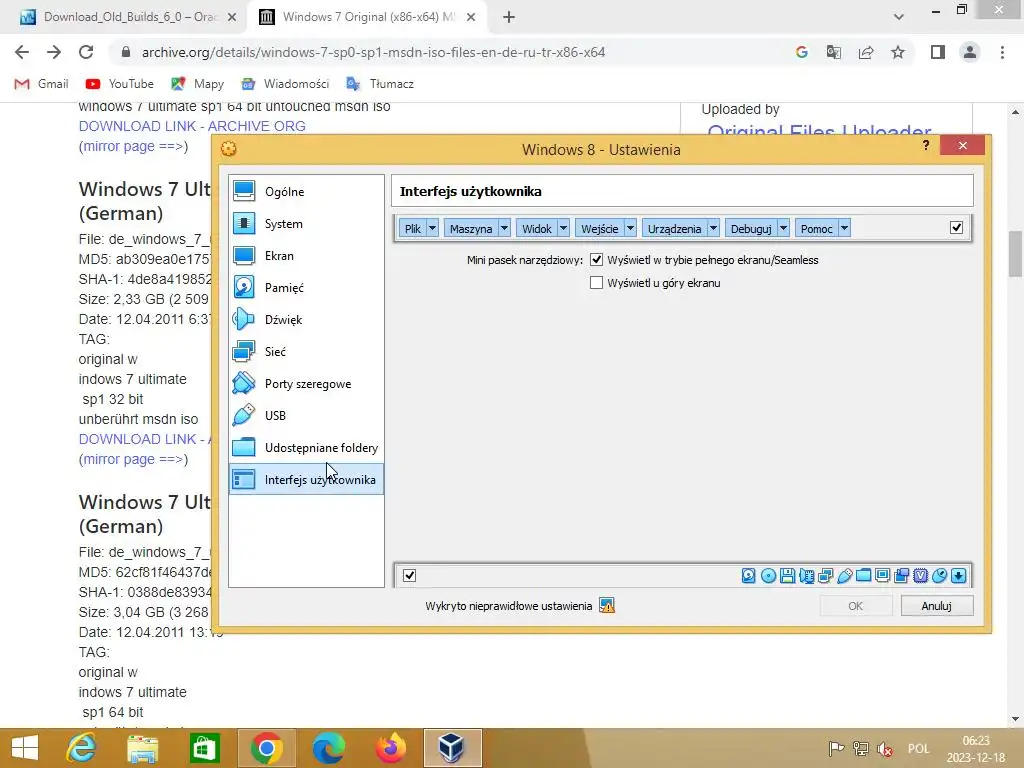The width and height of the screenshot is (1024, 768).
Task: Open the Tłumacz bookmark
Action: [x=380, y=84]
